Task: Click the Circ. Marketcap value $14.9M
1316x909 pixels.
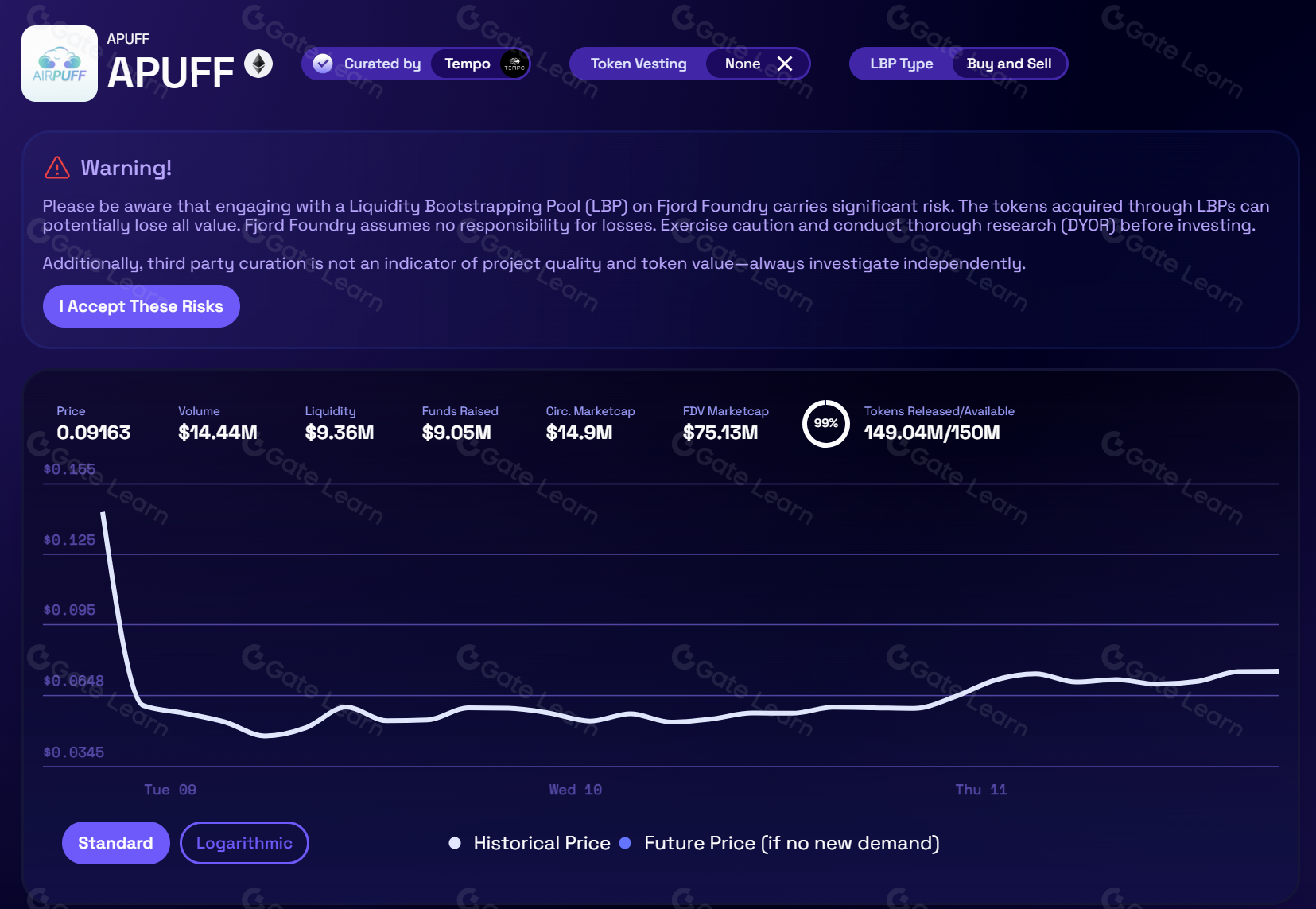Action: pos(579,433)
